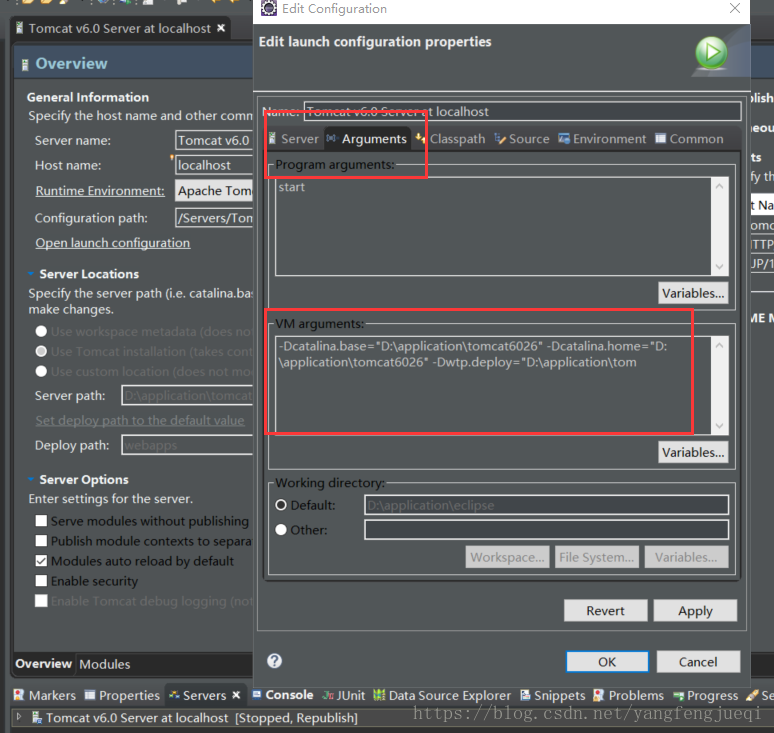Select Default working directory radio button

[x=281, y=505]
